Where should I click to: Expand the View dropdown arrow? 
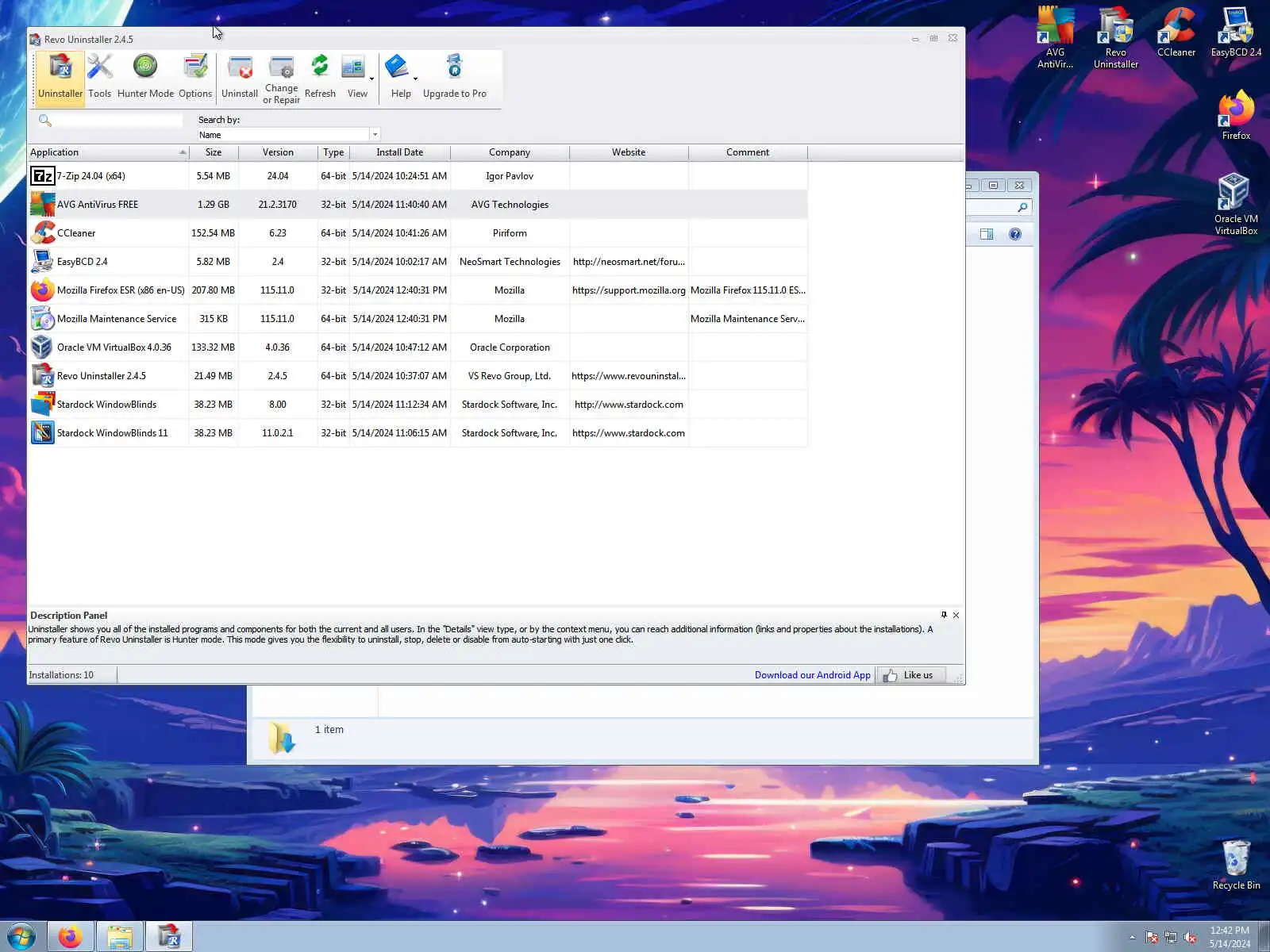pos(371,79)
